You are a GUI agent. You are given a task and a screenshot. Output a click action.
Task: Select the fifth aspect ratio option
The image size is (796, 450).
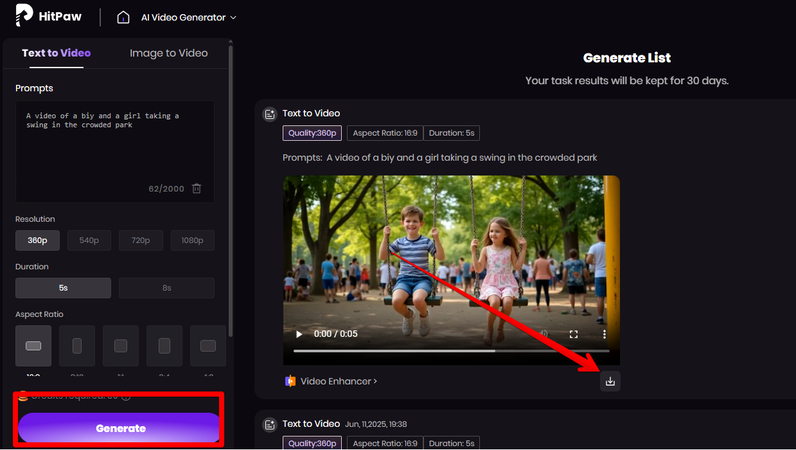208,346
